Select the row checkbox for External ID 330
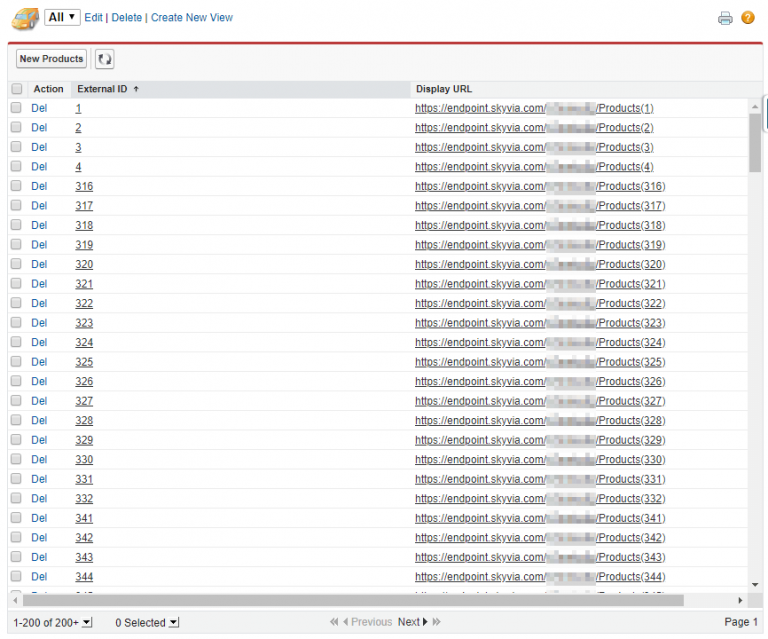768x639 pixels. coord(16,460)
